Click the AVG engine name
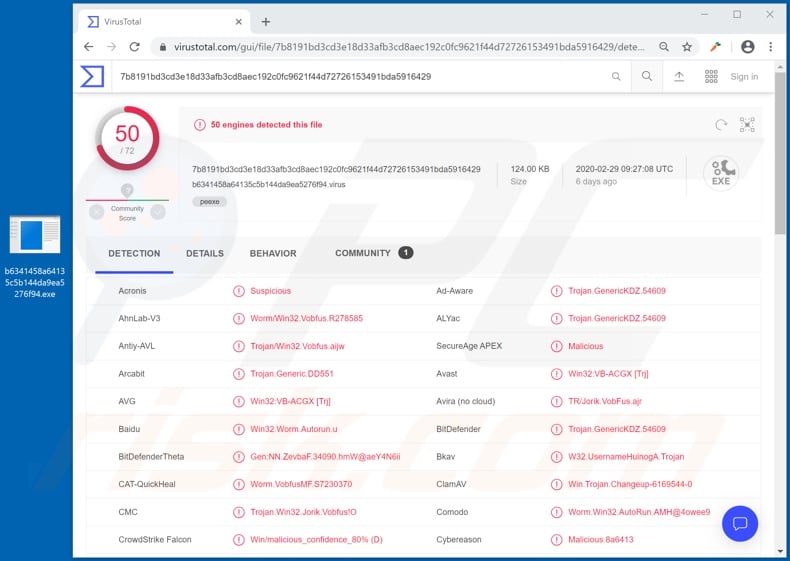The image size is (790, 561). coord(127,401)
